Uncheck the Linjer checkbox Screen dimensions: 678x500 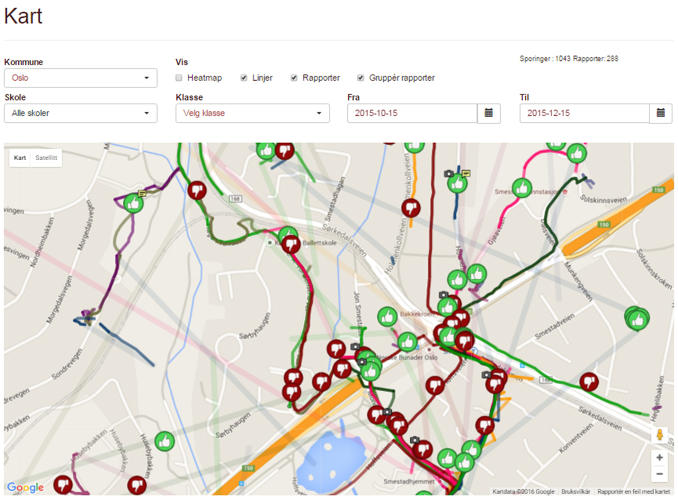[243, 78]
